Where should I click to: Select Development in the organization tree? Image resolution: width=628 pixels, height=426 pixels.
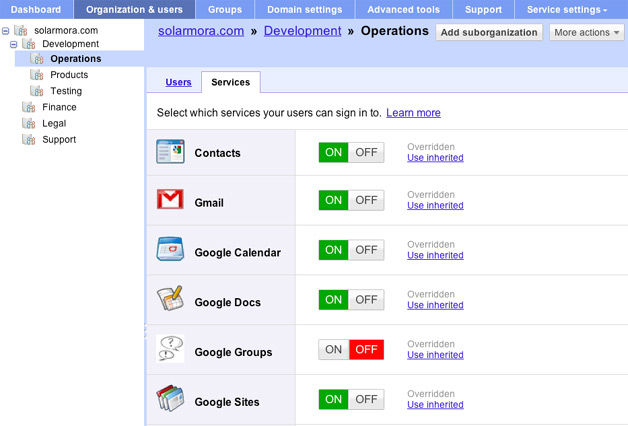coord(70,44)
